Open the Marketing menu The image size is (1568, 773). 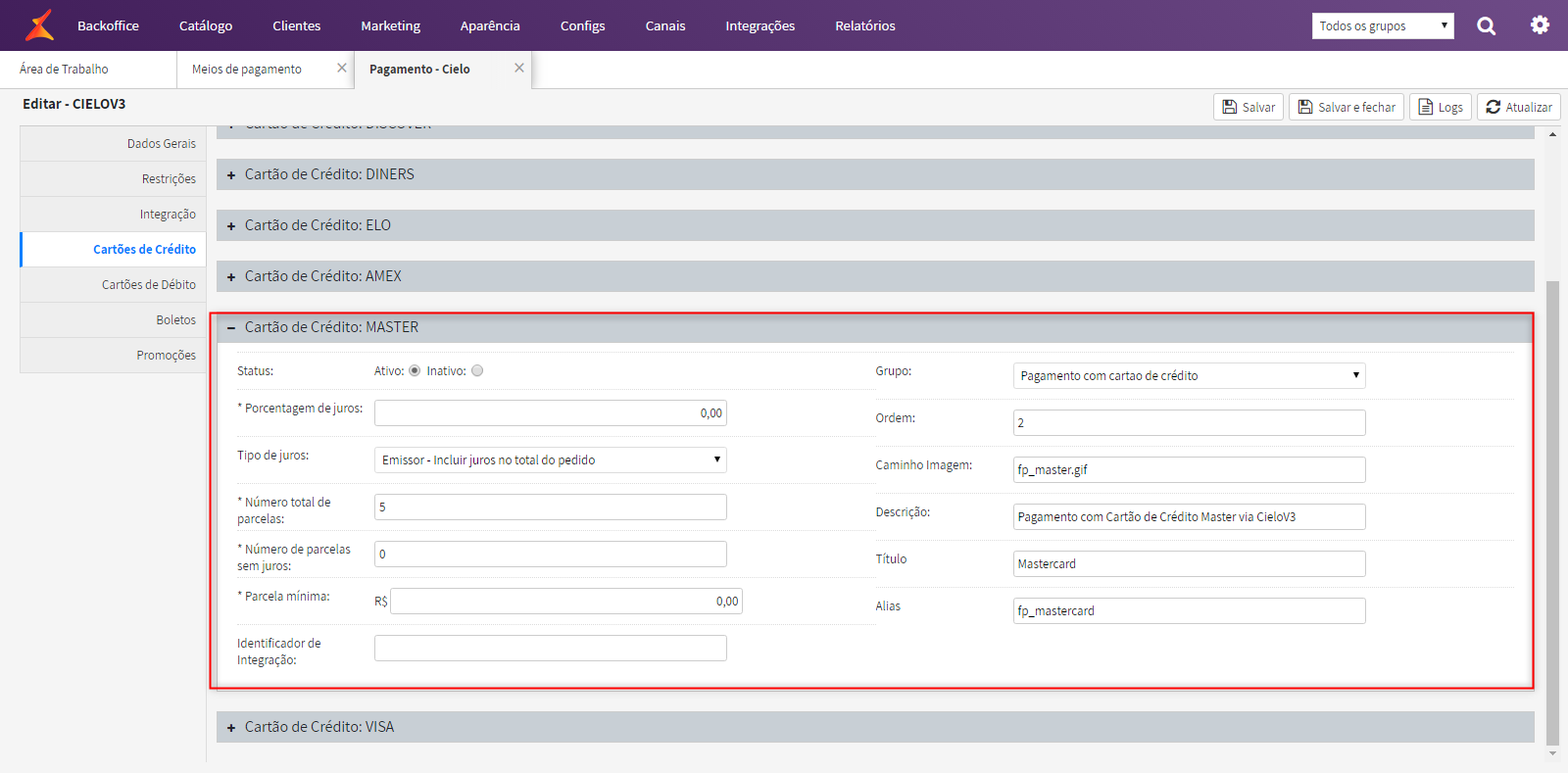(x=390, y=25)
